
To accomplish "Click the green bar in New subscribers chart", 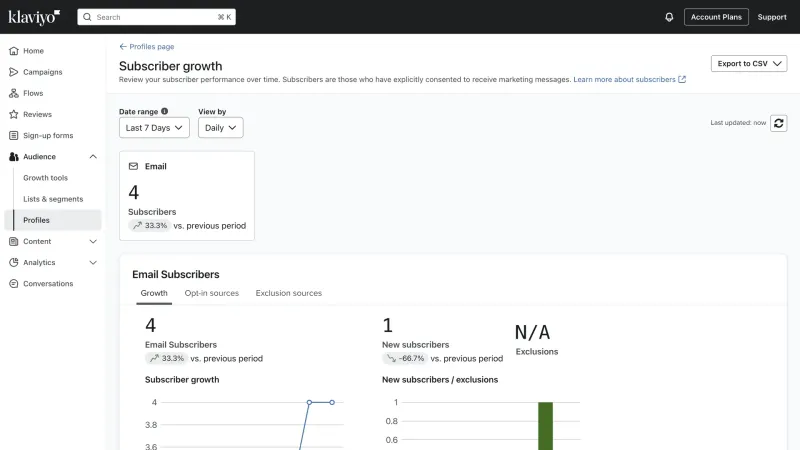I will click(x=545, y=426).
